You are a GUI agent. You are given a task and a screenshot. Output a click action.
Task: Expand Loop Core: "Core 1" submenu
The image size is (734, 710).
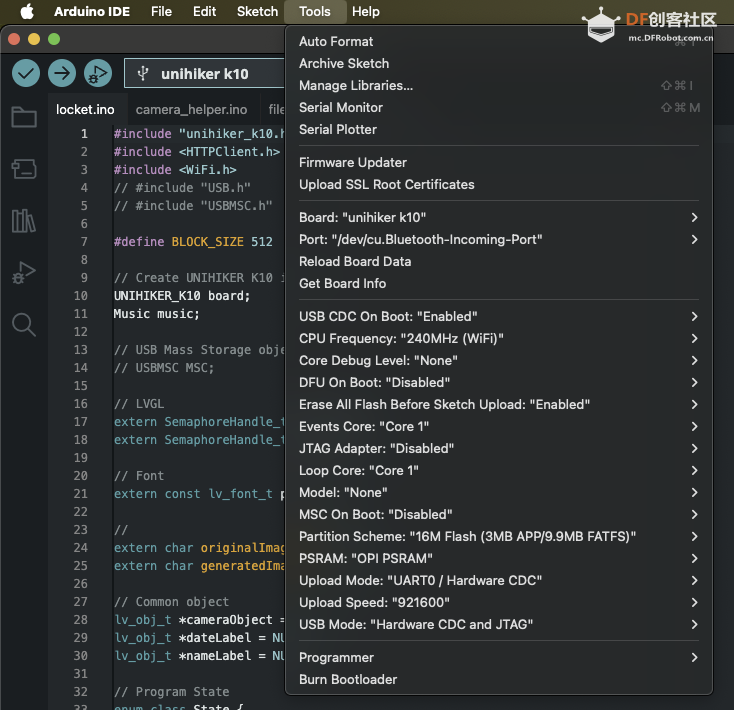[499, 470]
